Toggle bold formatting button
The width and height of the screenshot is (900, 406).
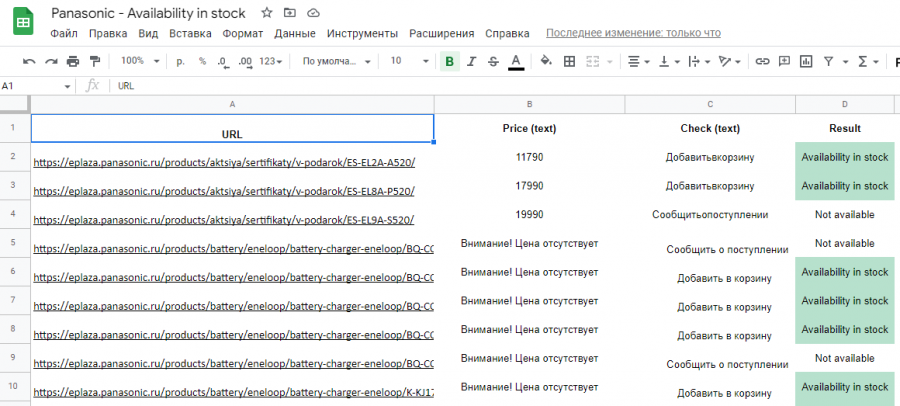449,61
